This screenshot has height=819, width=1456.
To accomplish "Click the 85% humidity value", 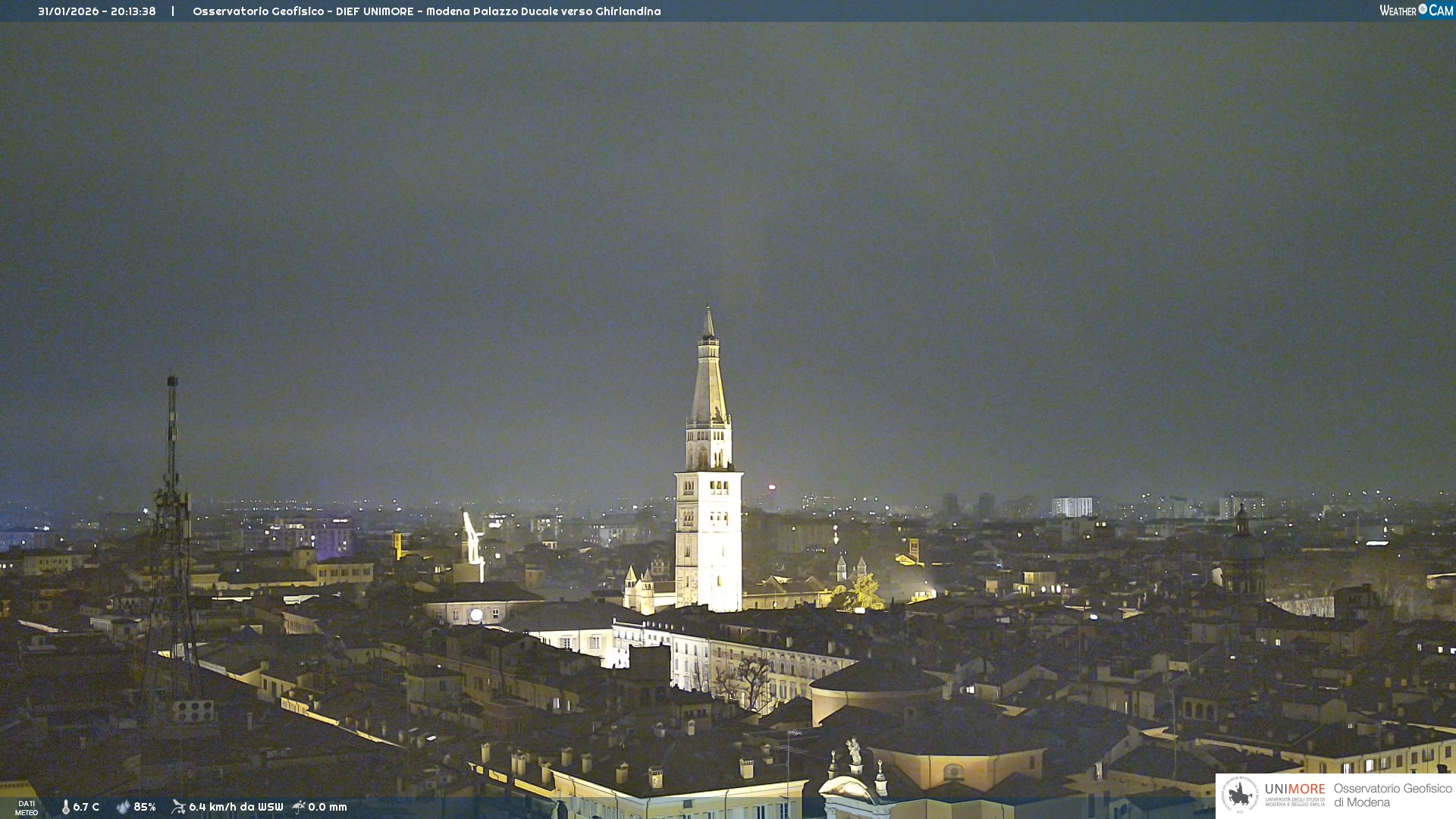I will click(x=145, y=807).
